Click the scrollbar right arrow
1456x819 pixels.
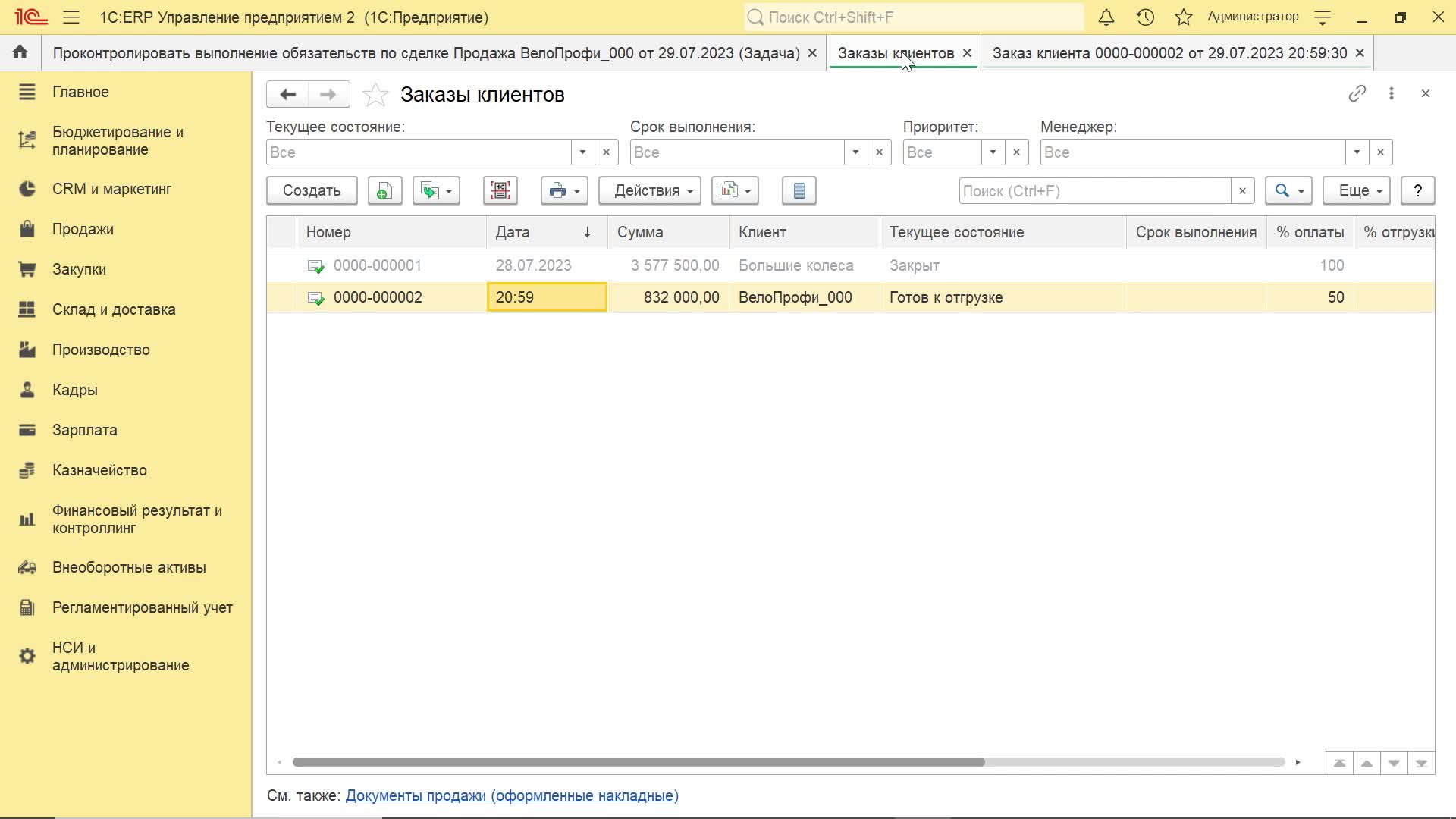(x=1298, y=762)
